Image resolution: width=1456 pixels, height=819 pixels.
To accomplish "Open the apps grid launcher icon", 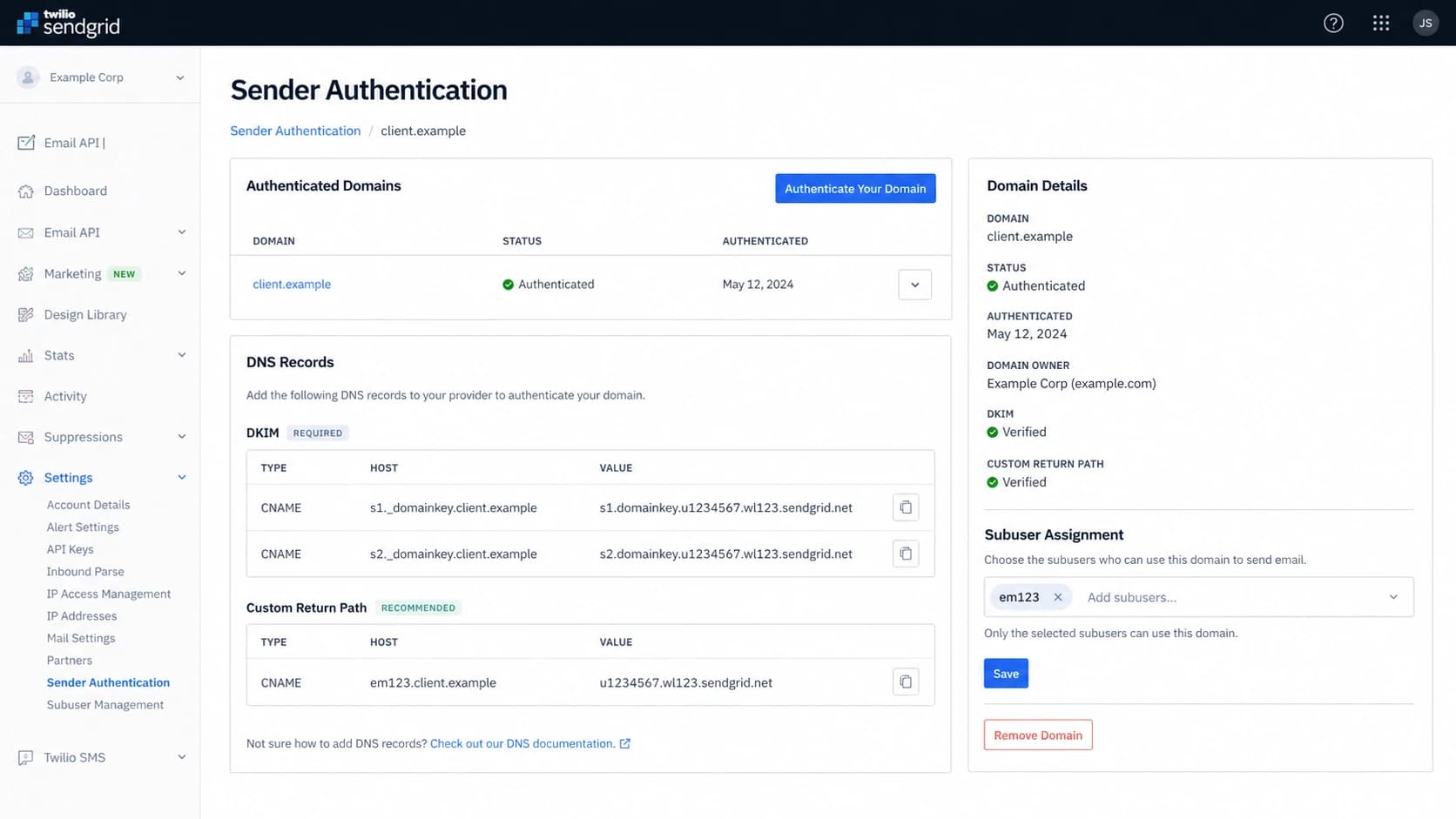I will [1381, 23].
